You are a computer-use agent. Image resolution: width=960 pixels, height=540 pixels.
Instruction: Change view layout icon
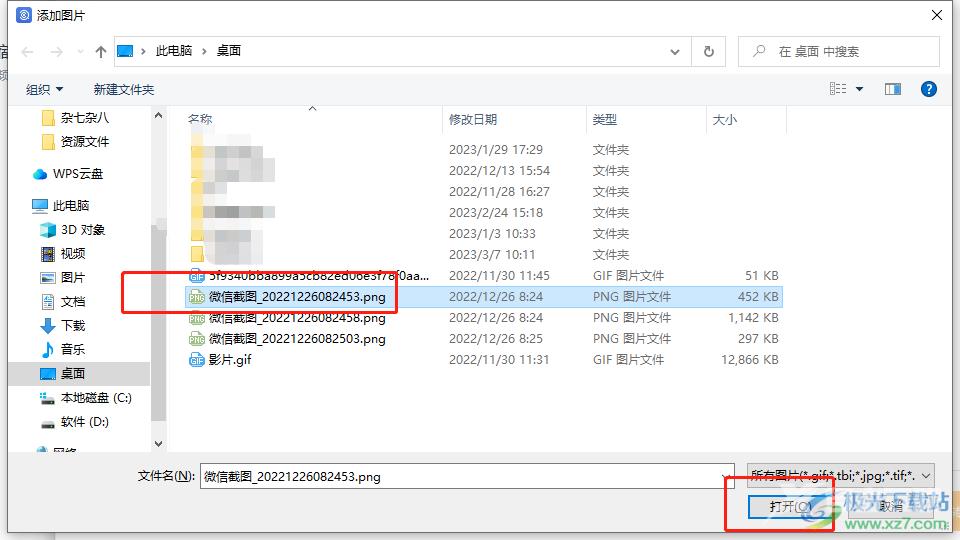point(838,89)
